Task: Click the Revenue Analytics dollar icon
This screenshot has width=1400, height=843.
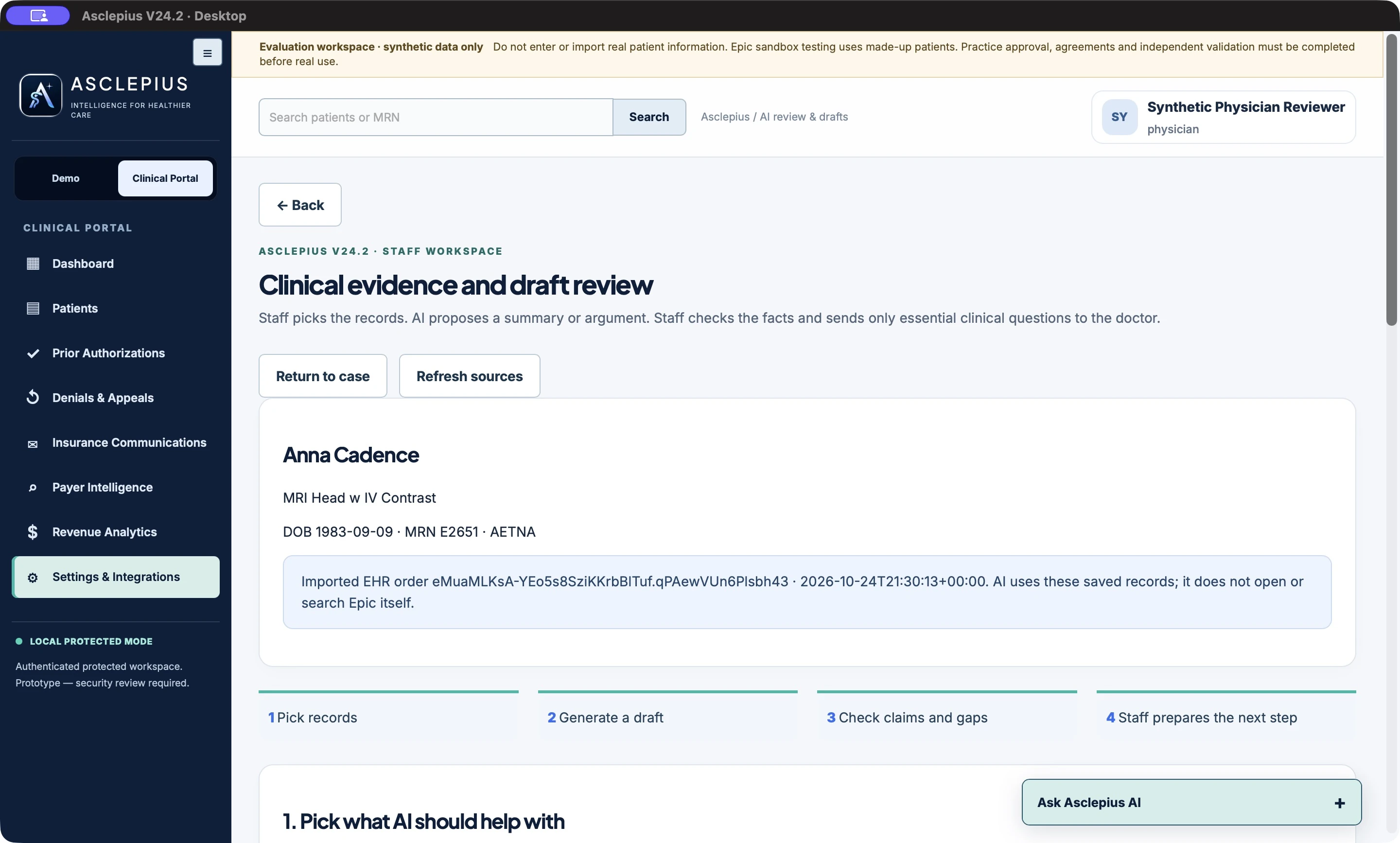Action: [x=33, y=532]
